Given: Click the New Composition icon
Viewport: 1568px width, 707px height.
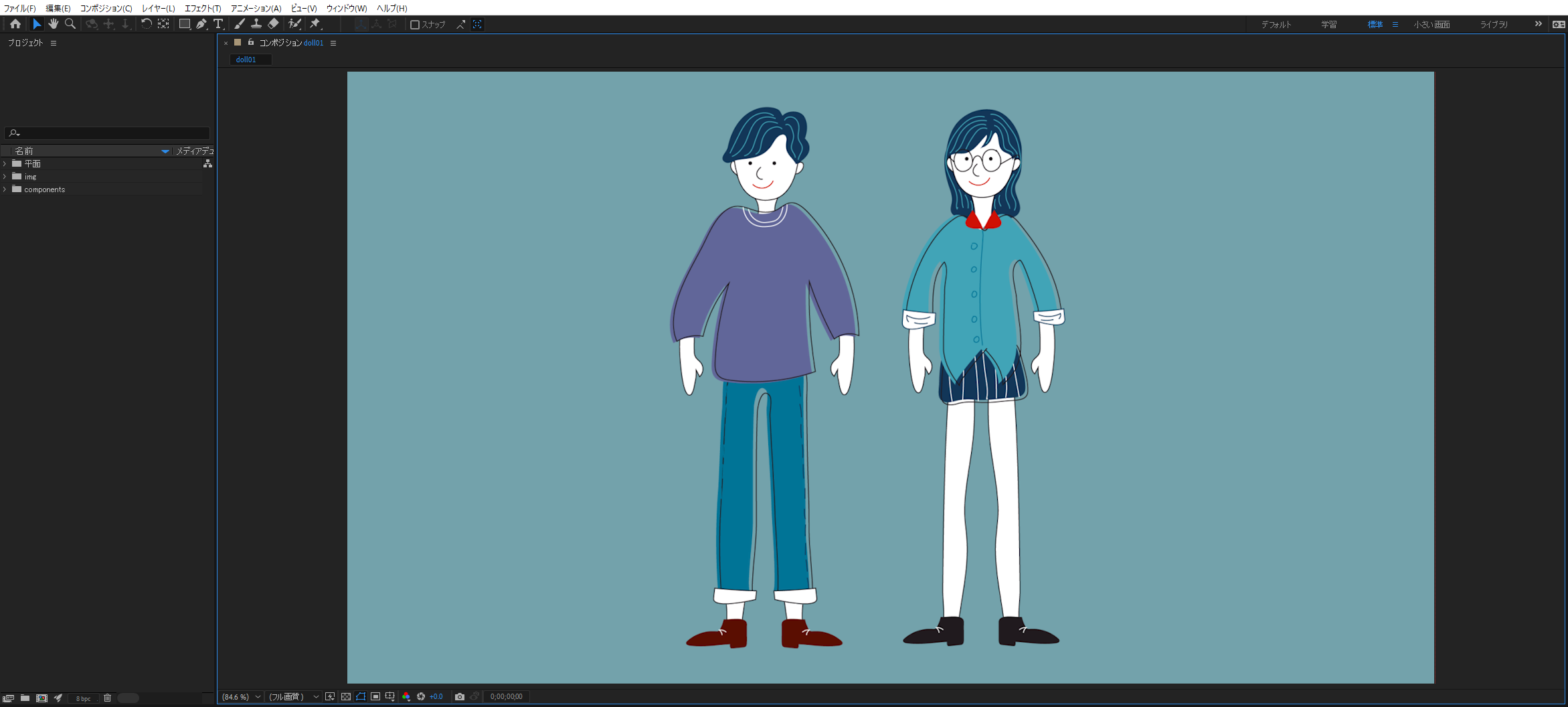Looking at the screenshot, I should click(41, 698).
